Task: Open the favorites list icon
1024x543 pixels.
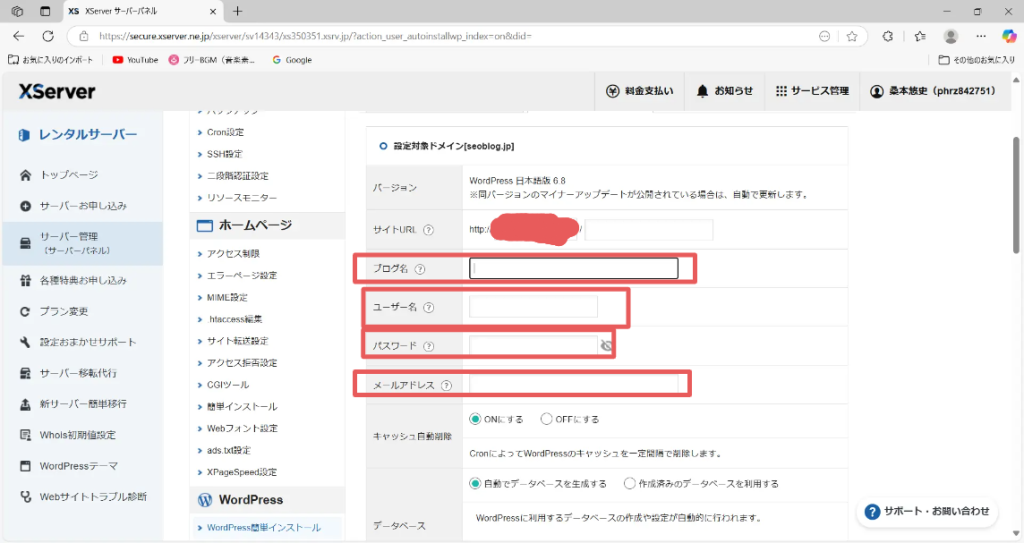Action: point(920,36)
